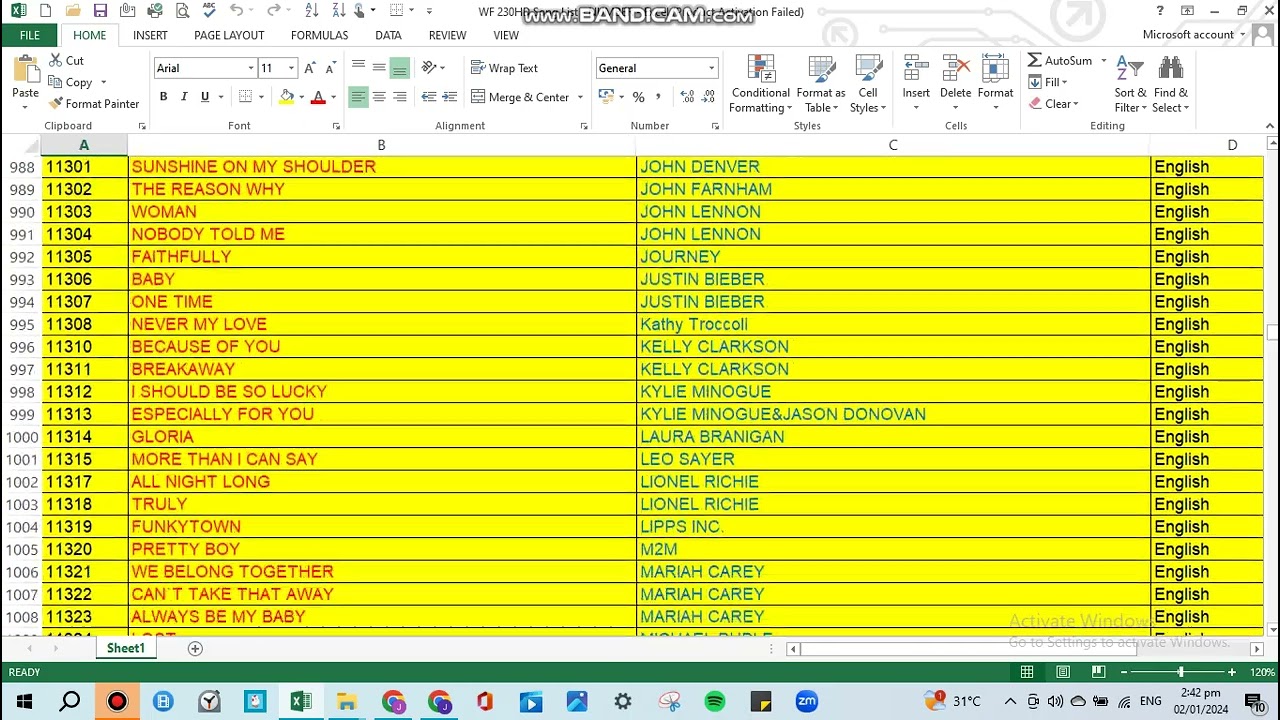Apply the red Font Color
The height and width of the screenshot is (720, 1280).
click(318, 97)
